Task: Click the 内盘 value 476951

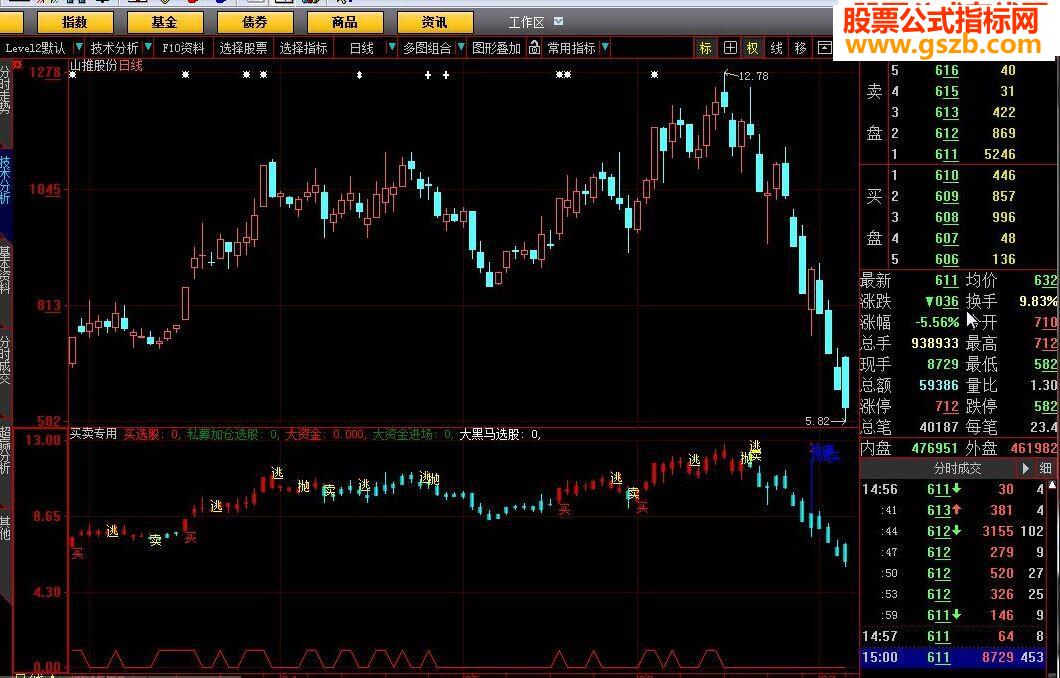Action: coord(934,448)
